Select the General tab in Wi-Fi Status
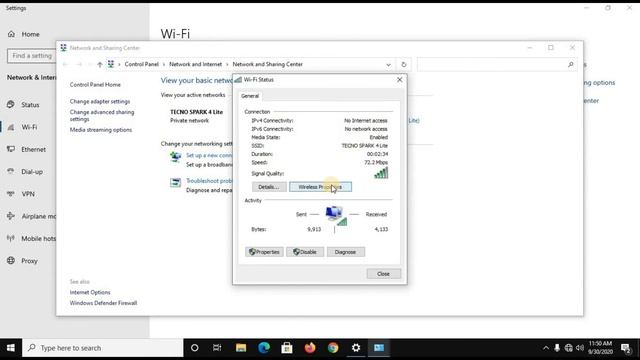Screen dimensions: 640x360 click(x=250, y=96)
